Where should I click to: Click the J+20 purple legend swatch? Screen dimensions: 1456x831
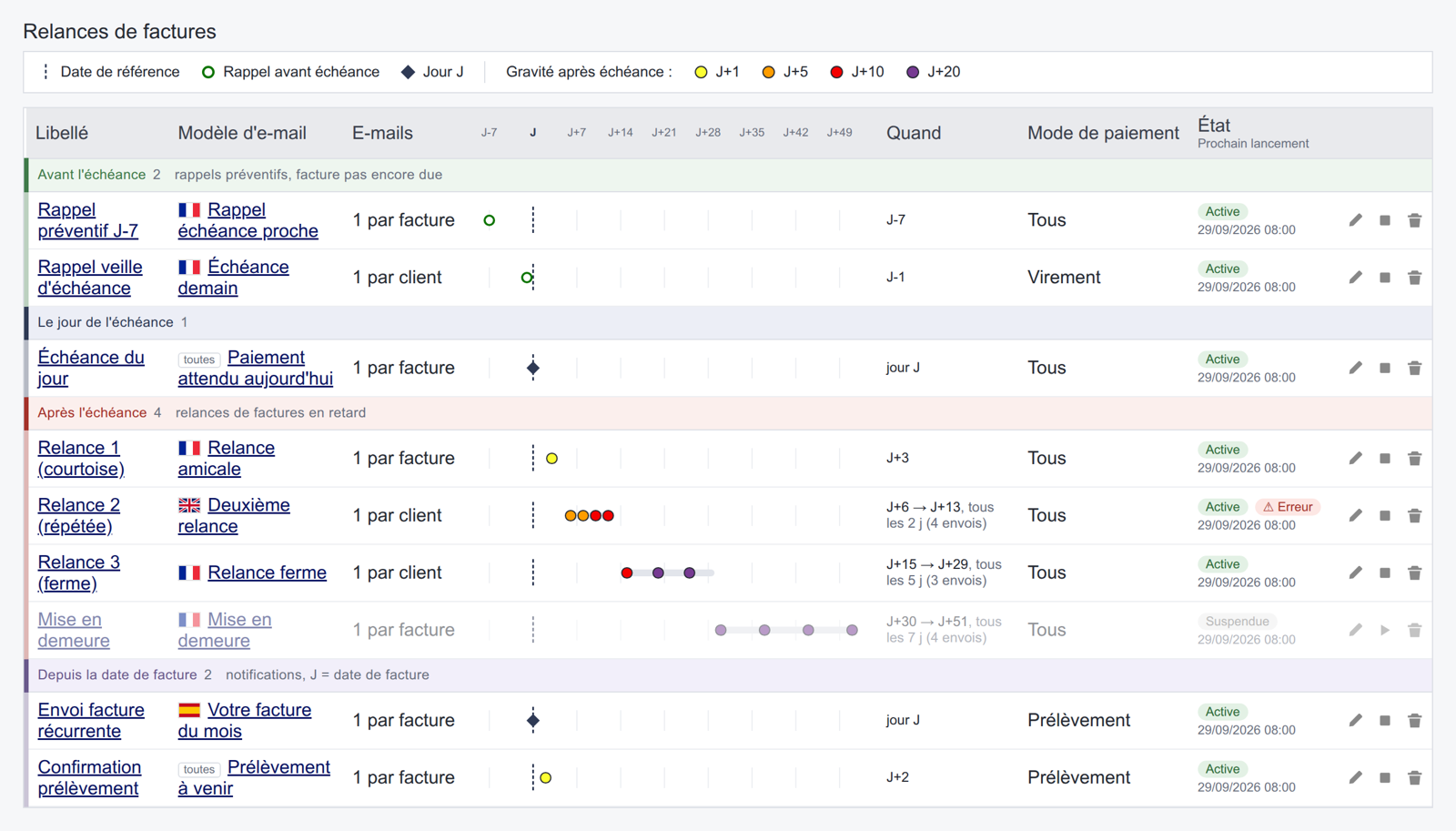[x=913, y=72]
